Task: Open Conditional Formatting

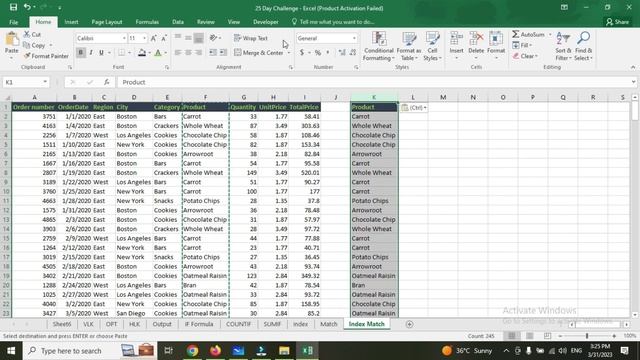Action: coord(378,46)
